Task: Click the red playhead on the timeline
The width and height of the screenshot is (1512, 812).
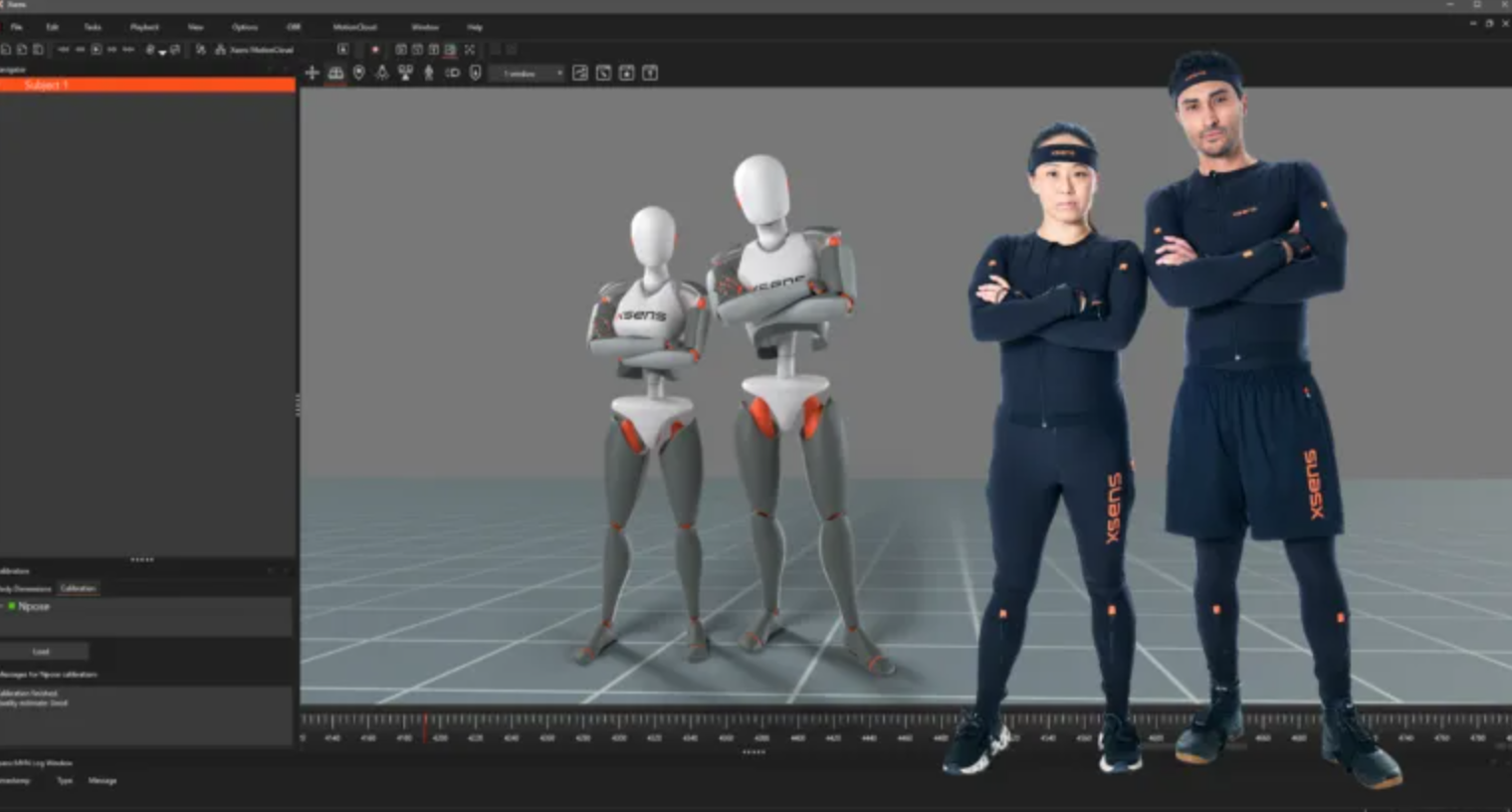Action: pyautogui.click(x=425, y=726)
